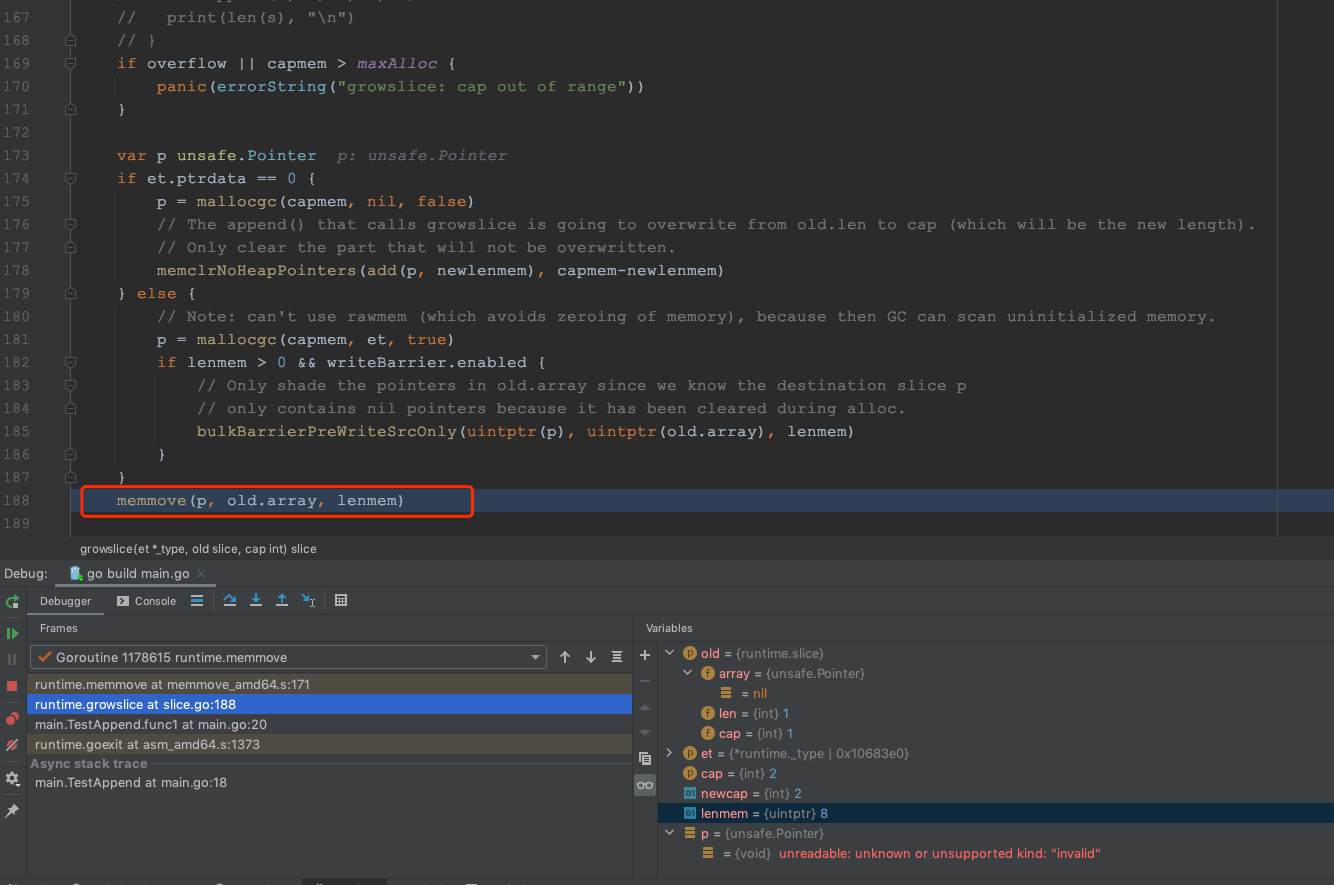Screen dimensions: 1334x885
Task: Fold the if block at line 174
Action: (x=70, y=179)
